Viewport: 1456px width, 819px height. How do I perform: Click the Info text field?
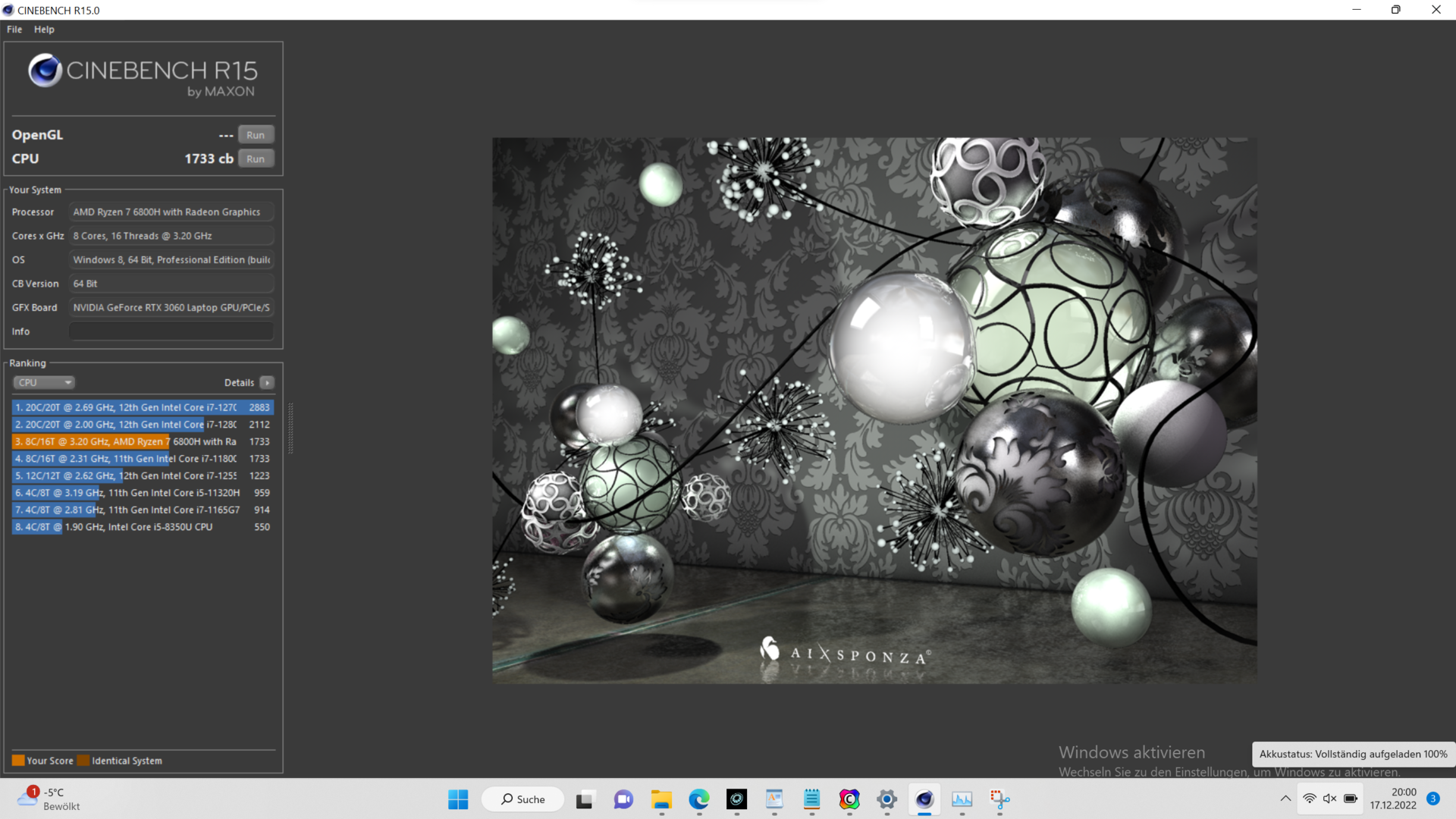pos(171,331)
